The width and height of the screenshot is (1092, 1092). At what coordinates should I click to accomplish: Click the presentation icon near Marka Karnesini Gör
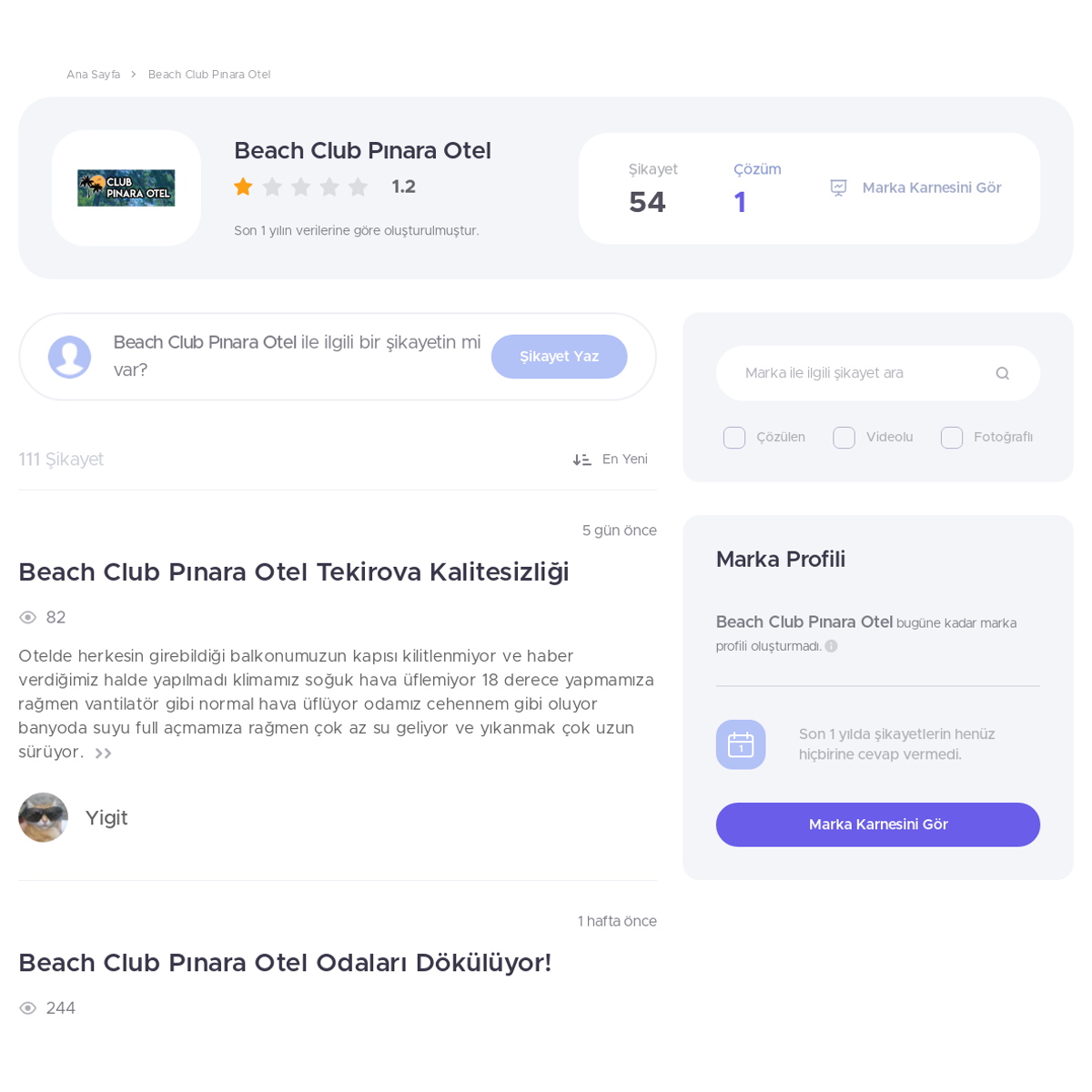838,187
